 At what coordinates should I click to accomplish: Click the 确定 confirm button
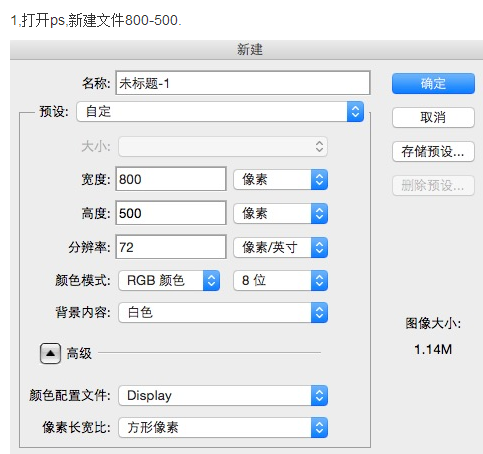[433, 84]
